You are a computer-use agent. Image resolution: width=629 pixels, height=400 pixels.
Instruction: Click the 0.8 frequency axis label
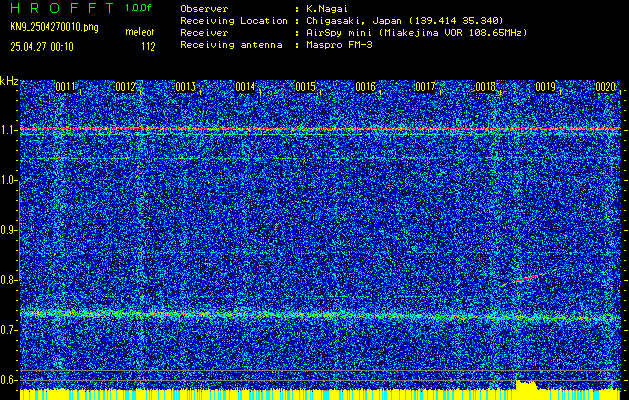(9, 280)
